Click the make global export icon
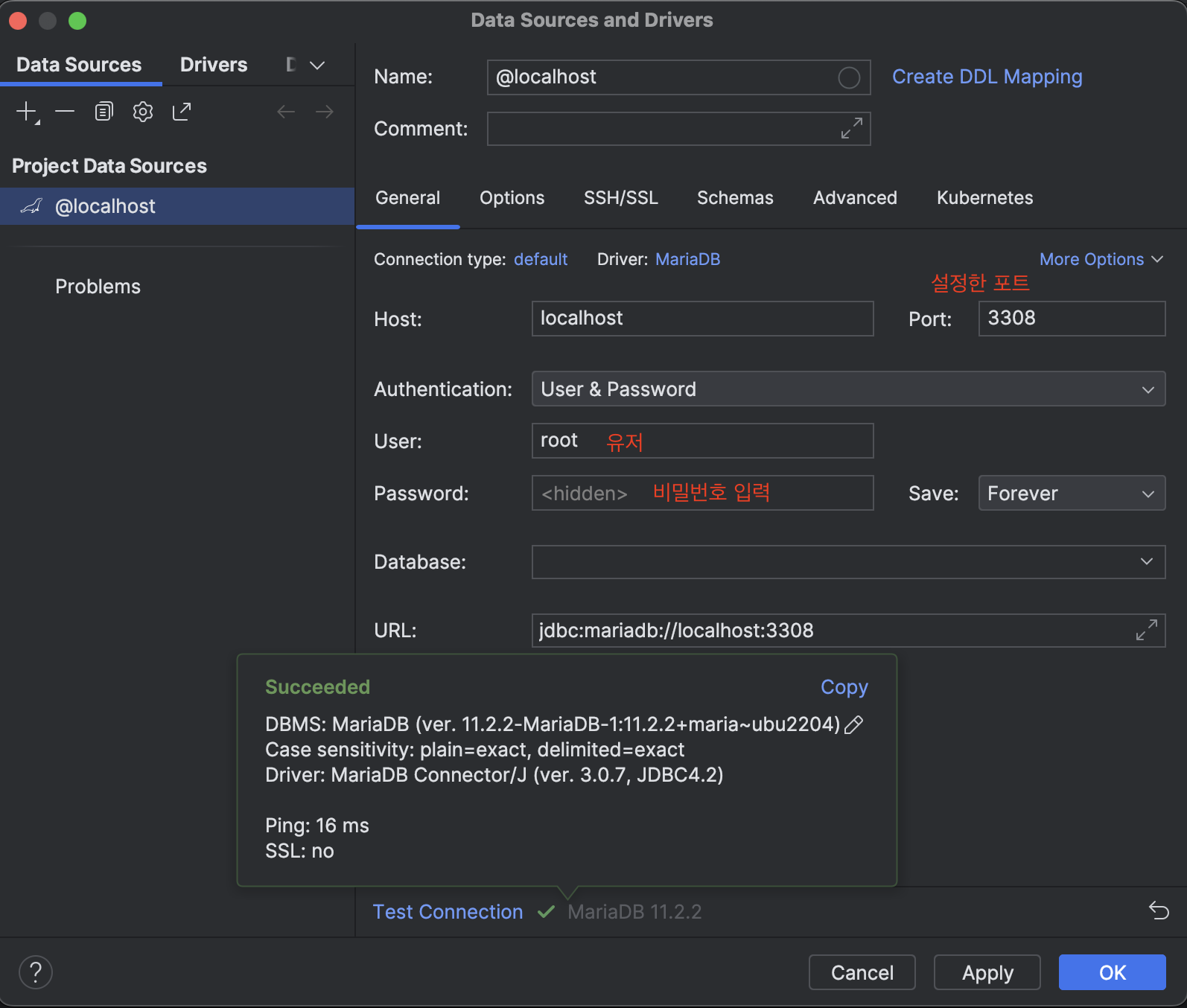 182,112
